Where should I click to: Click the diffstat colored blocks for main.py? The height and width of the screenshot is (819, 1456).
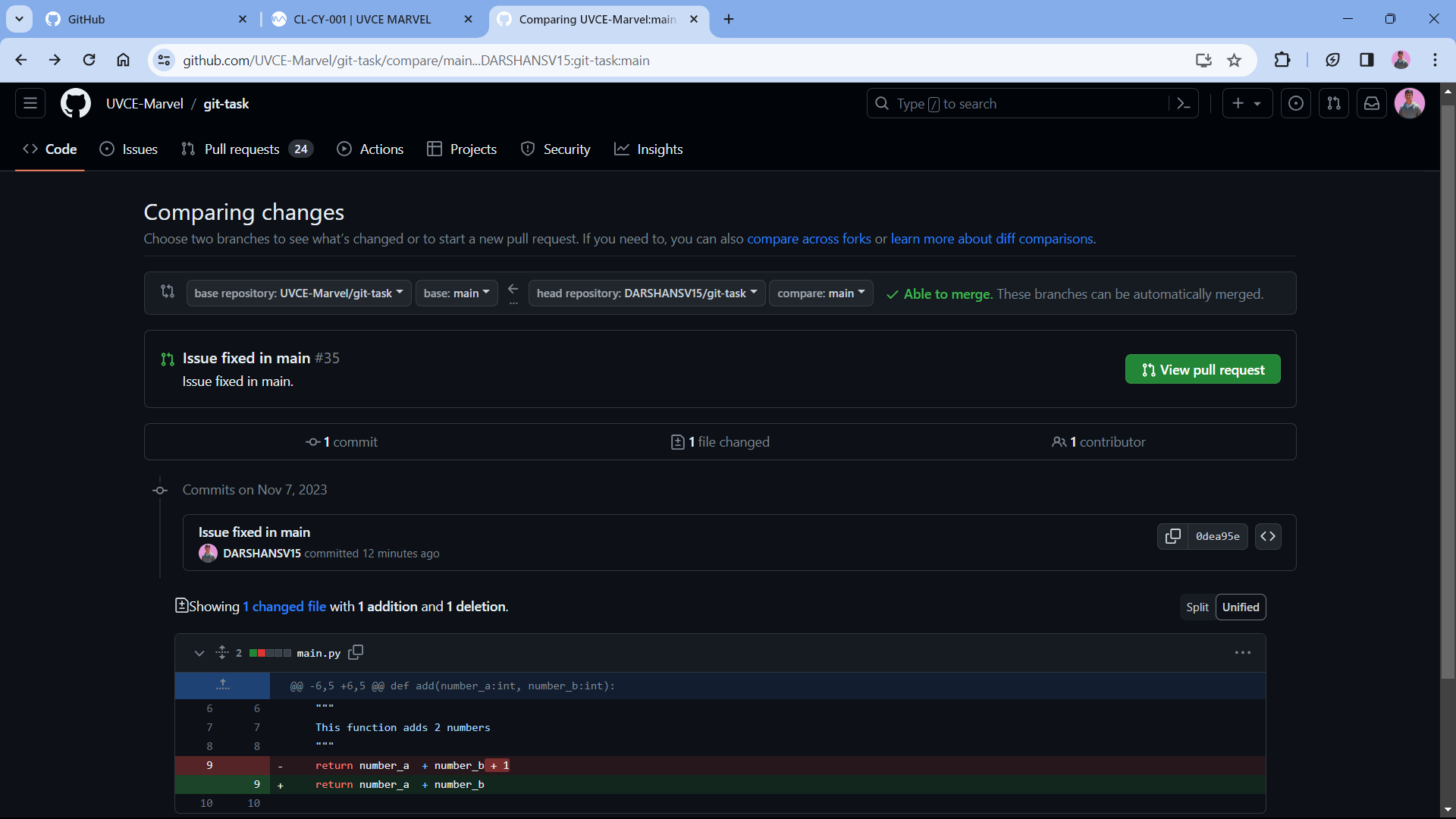tap(270, 653)
